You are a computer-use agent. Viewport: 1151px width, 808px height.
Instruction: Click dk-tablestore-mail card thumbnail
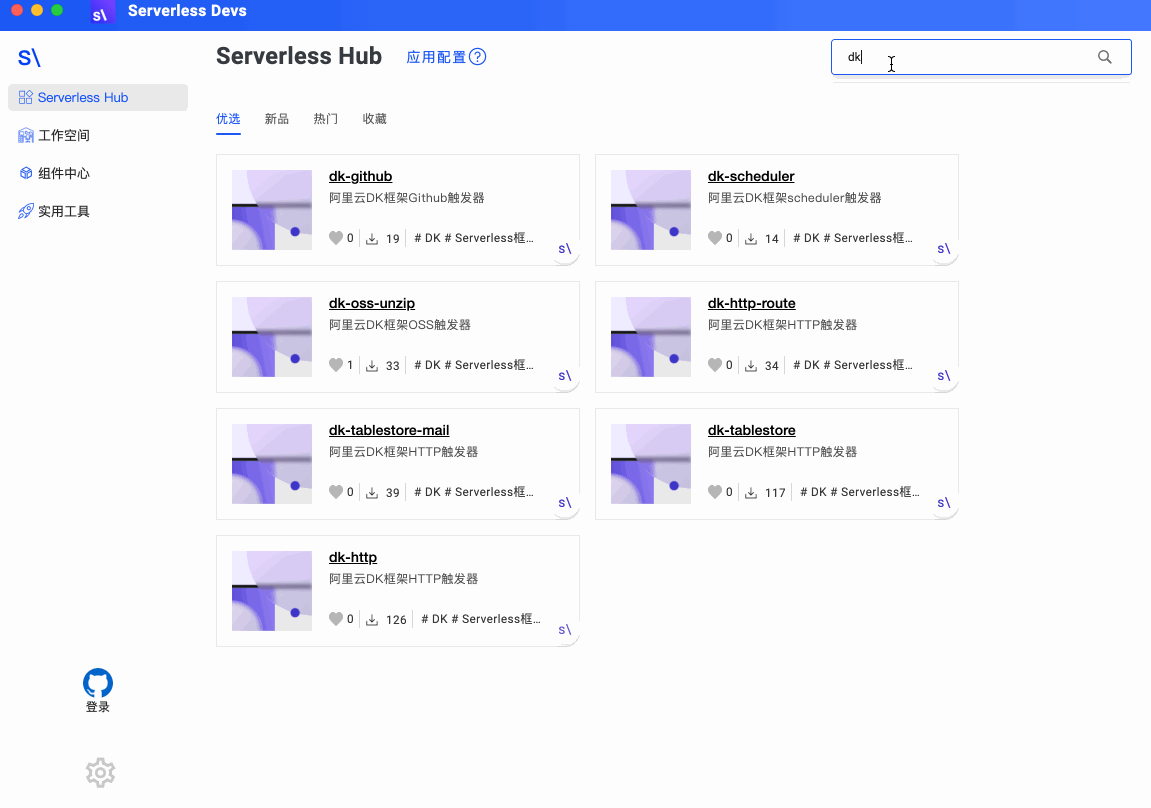272,464
